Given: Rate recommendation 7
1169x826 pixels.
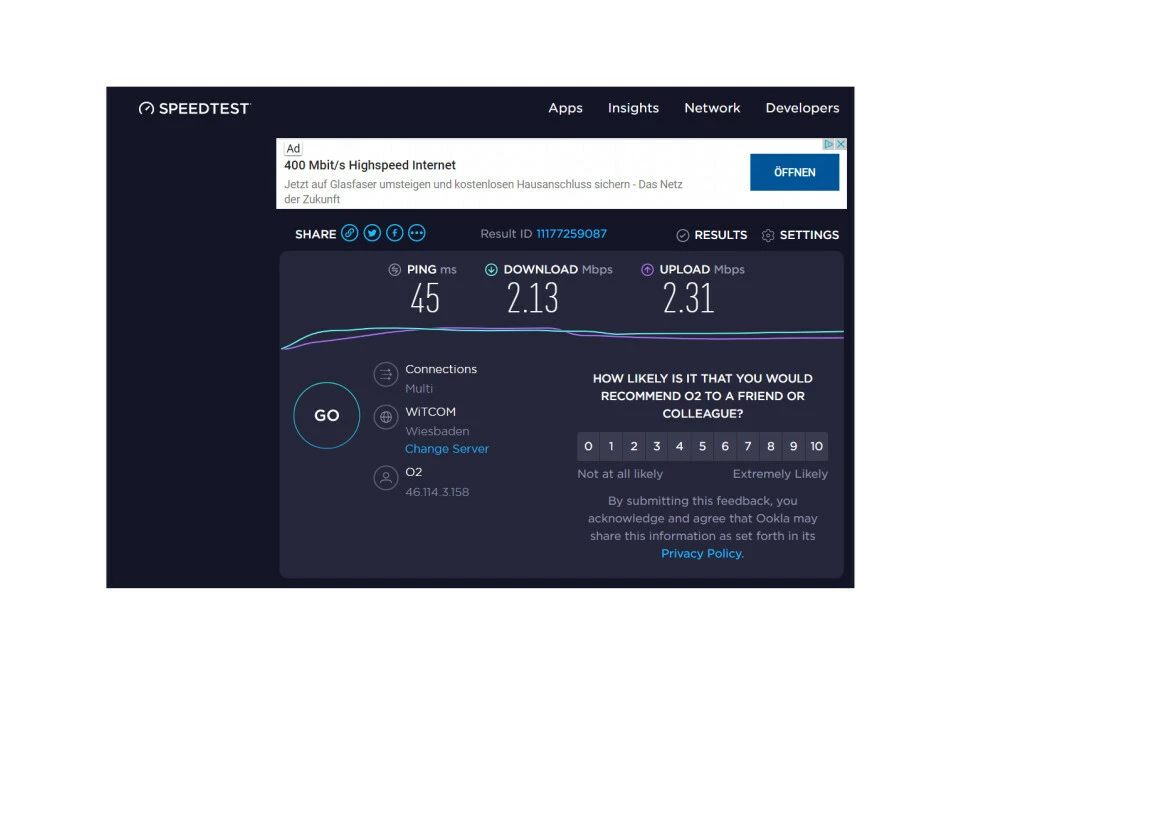Looking at the screenshot, I should [748, 446].
